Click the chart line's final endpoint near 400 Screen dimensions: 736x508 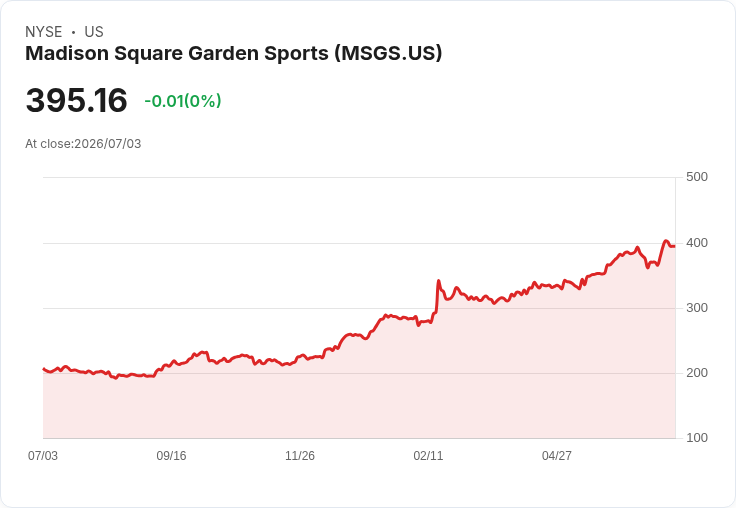pyautogui.click(x=674, y=246)
